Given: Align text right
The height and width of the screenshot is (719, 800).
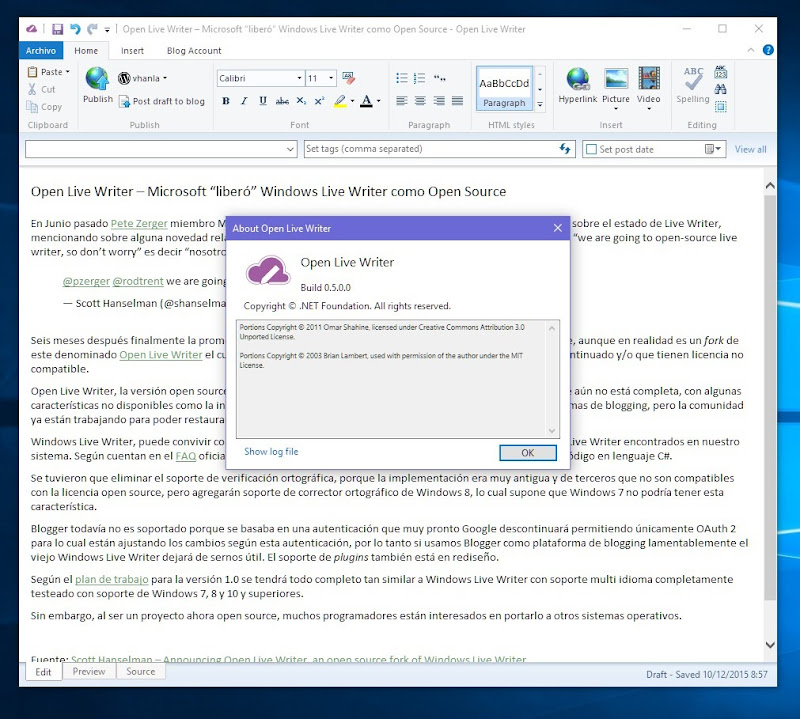Looking at the screenshot, I should (x=439, y=101).
